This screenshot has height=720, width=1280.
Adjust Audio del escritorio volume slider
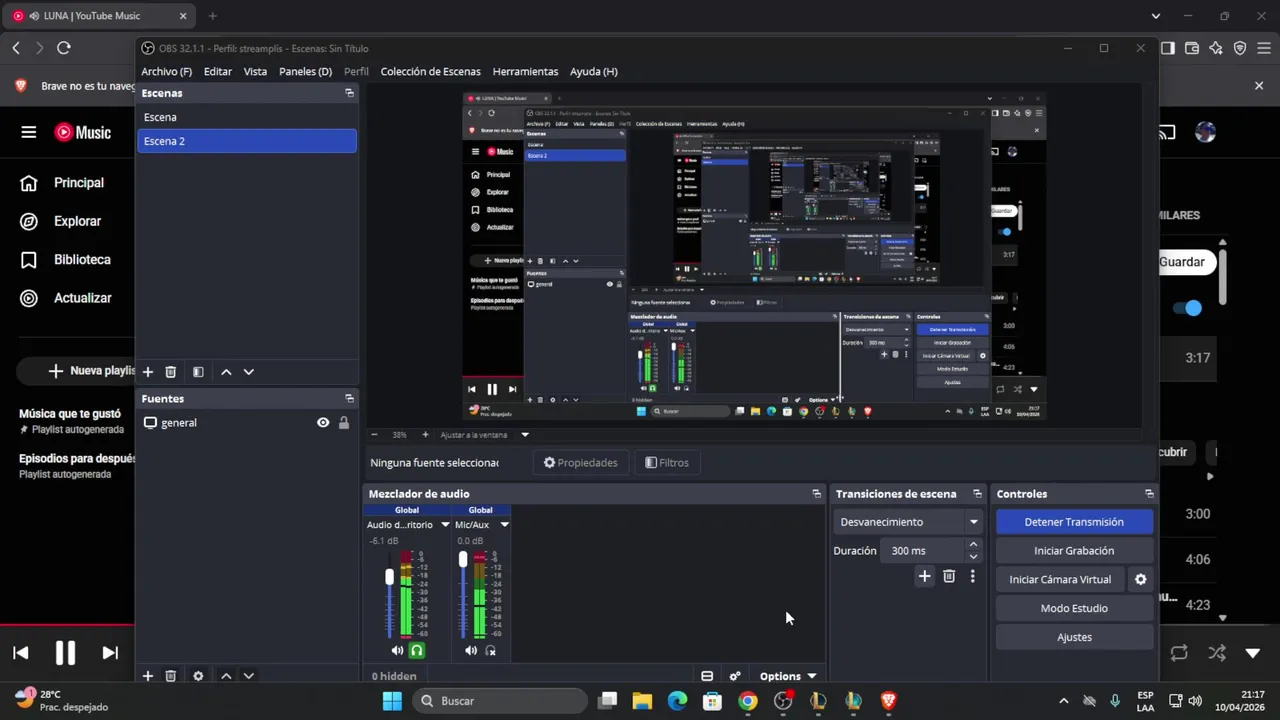389,577
